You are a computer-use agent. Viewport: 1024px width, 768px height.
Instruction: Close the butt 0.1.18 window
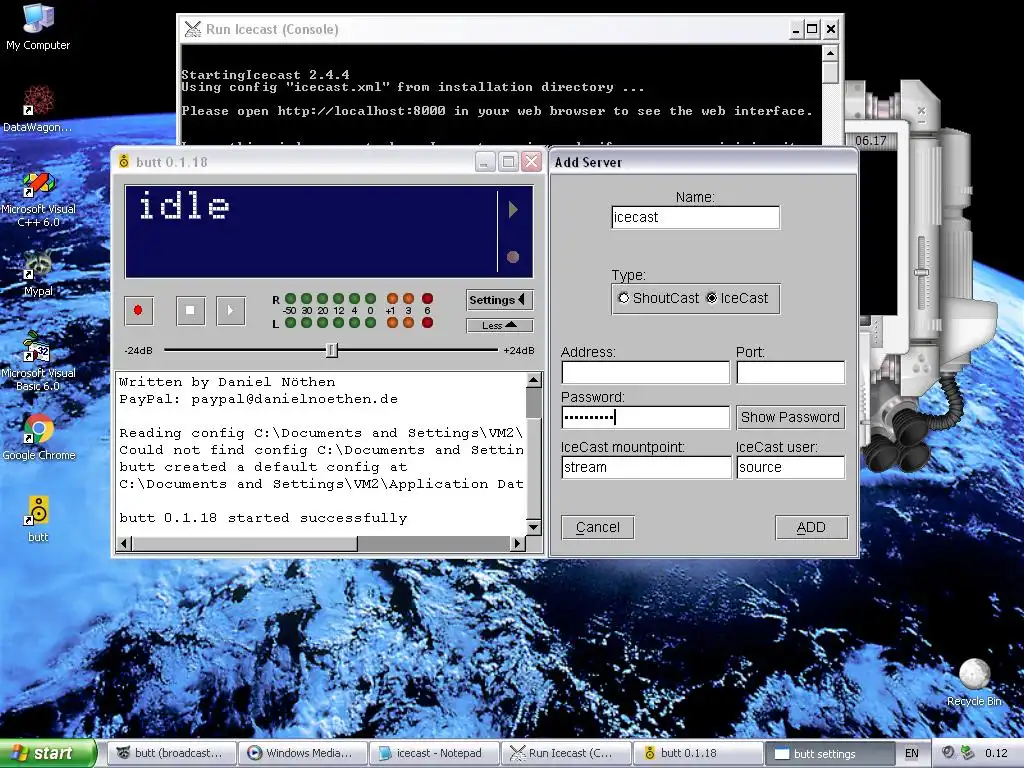[x=532, y=161]
